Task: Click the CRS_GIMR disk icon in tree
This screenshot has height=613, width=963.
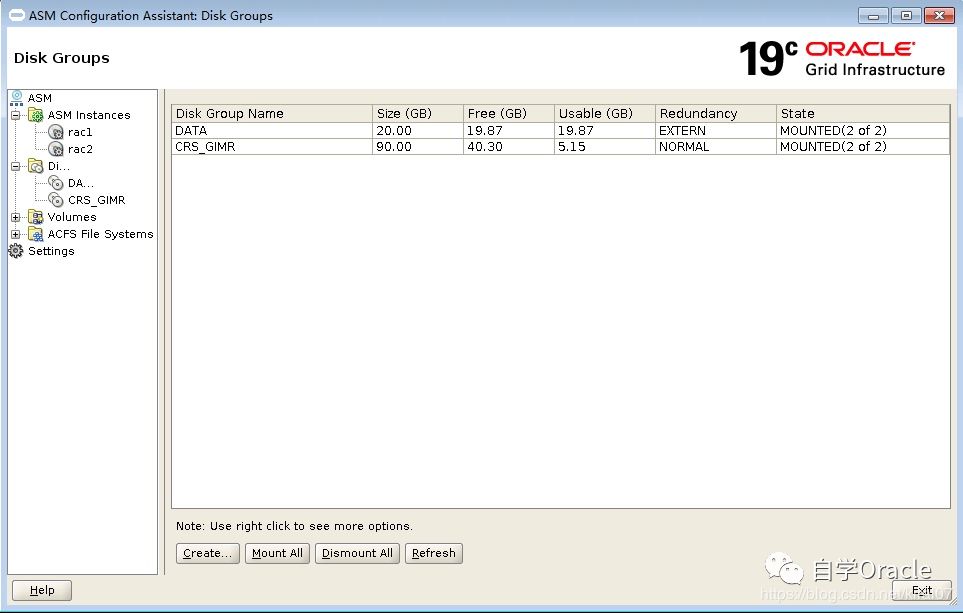Action: [x=56, y=200]
